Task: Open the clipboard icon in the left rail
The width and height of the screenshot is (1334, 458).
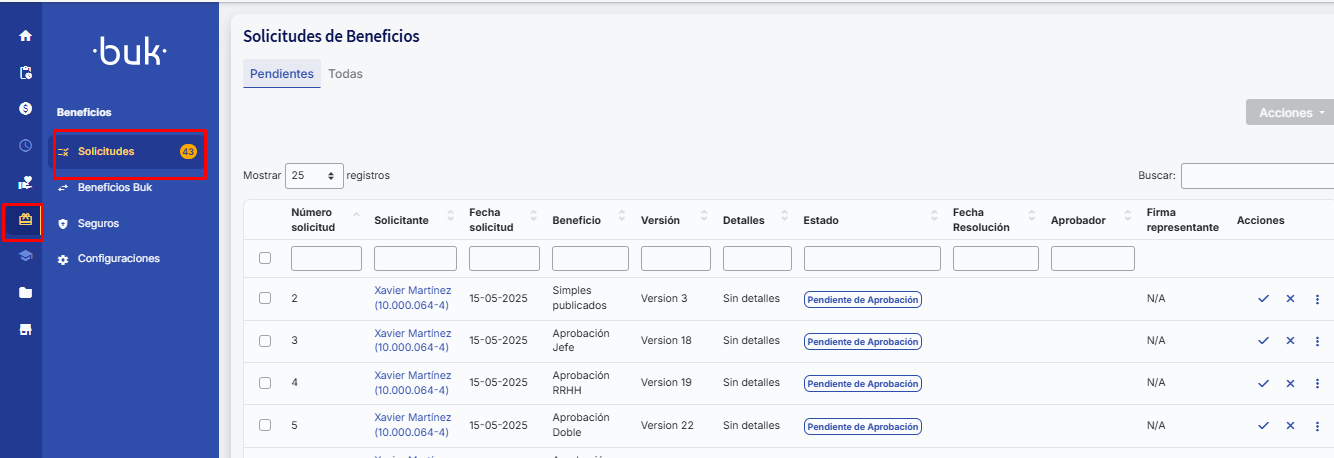Action: (x=26, y=73)
